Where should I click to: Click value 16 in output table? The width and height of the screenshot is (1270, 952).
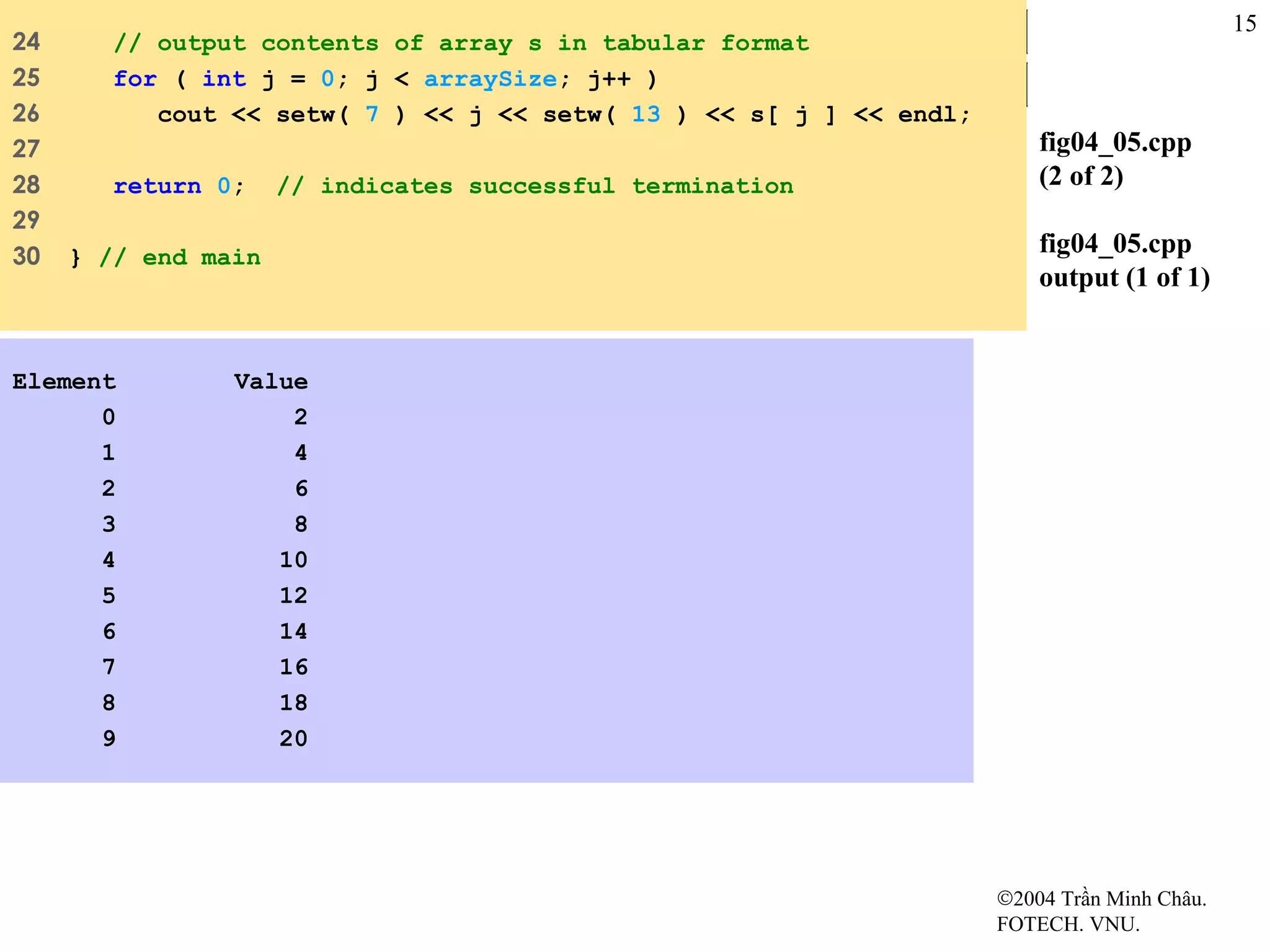(293, 667)
